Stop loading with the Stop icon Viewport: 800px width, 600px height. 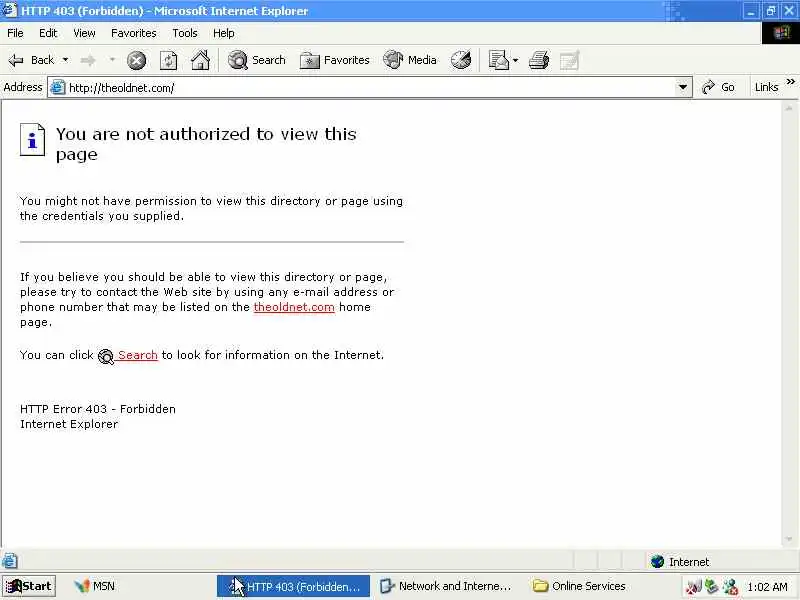[136, 61]
